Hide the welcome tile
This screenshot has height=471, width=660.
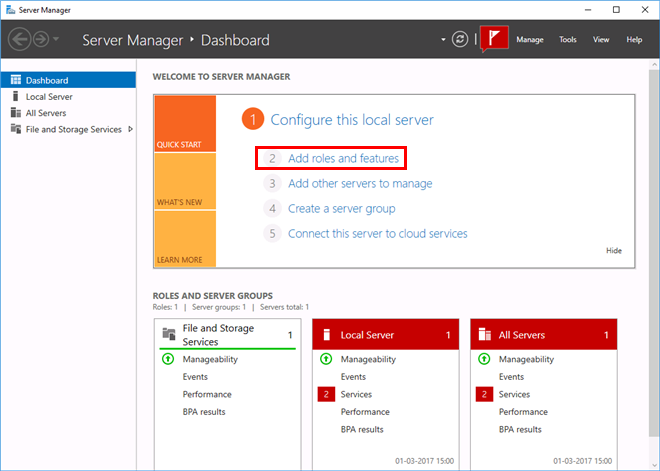(614, 251)
